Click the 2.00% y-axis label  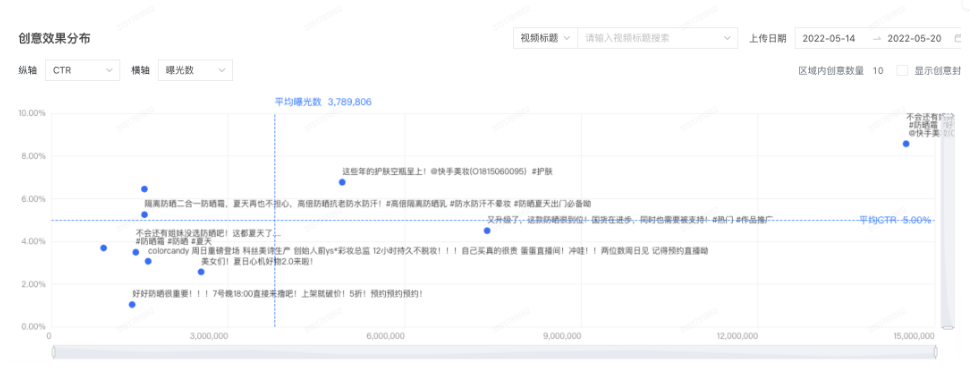(x=34, y=284)
